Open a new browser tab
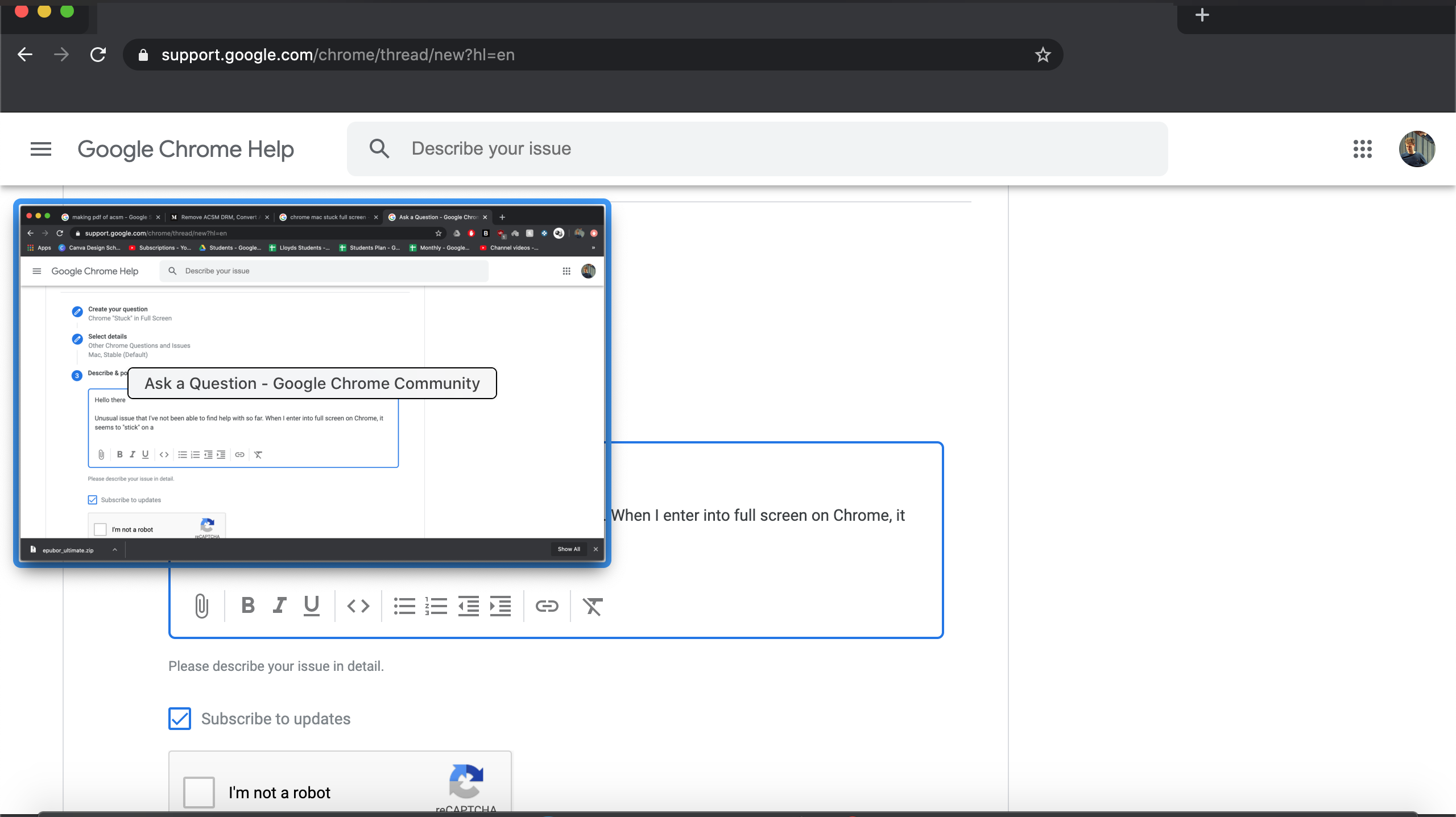 1202,15
